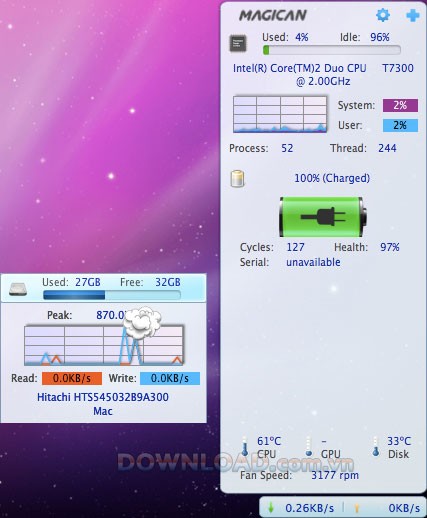Screen dimensions: 427x518
Task: Click the Idle 96% value
Action: pyautogui.click(x=380, y=37)
